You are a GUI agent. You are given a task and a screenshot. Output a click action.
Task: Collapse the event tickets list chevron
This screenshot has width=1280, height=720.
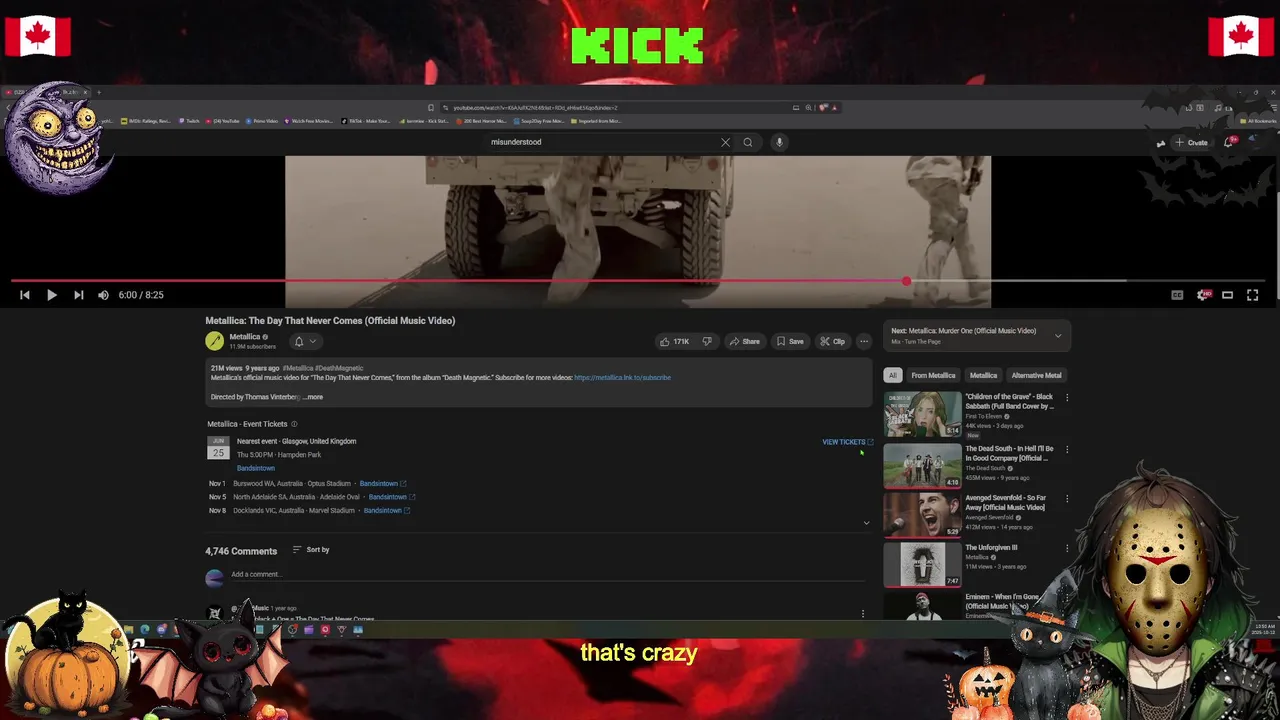point(866,523)
